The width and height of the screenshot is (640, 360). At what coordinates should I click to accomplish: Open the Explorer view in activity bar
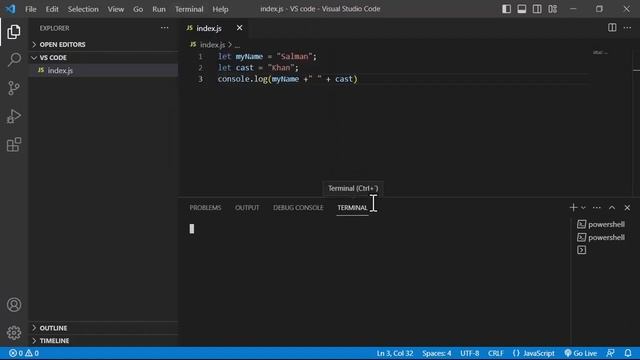click(x=14, y=32)
